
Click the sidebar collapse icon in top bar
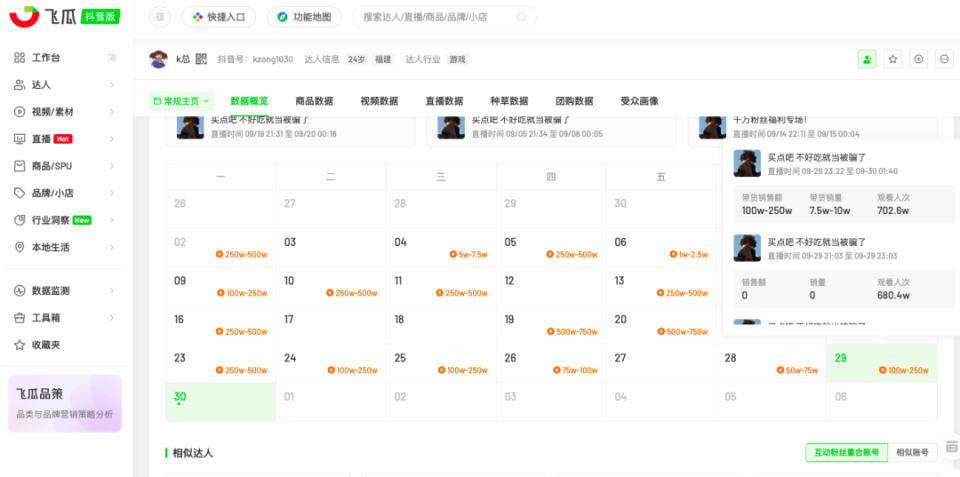coord(160,17)
